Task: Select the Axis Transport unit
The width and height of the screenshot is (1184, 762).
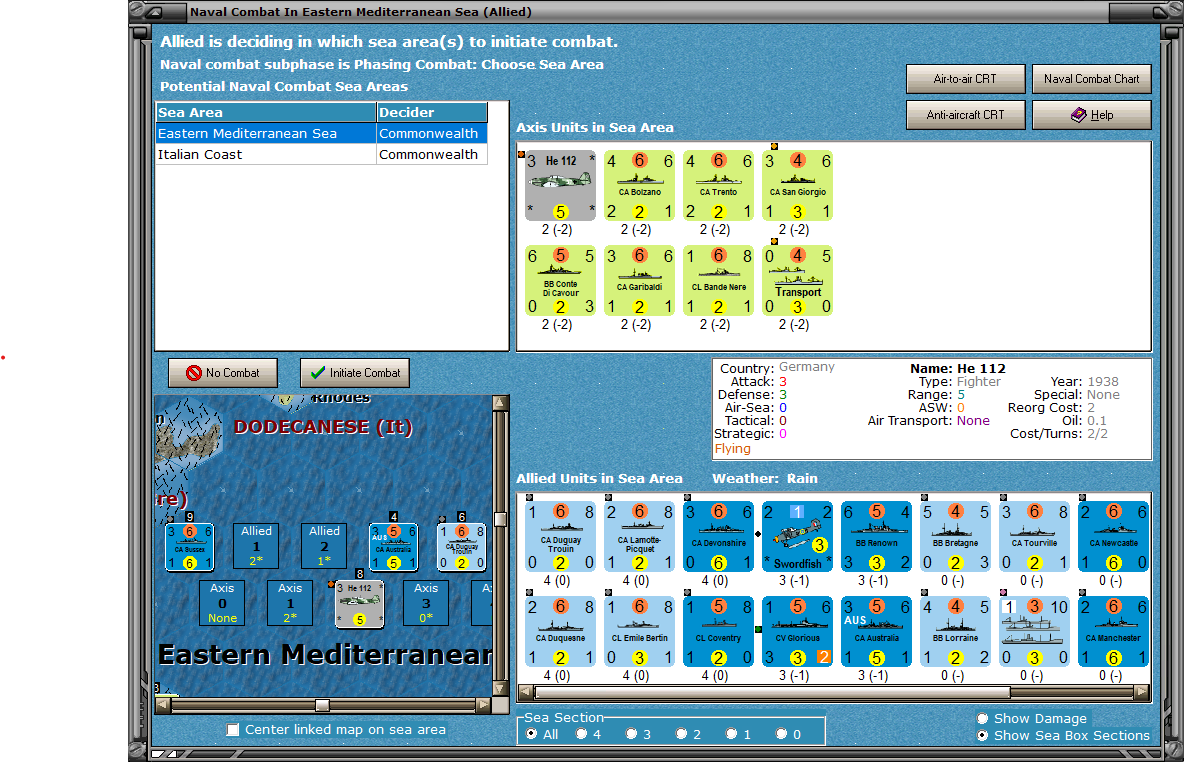Action: pyautogui.click(x=797, y=281)
